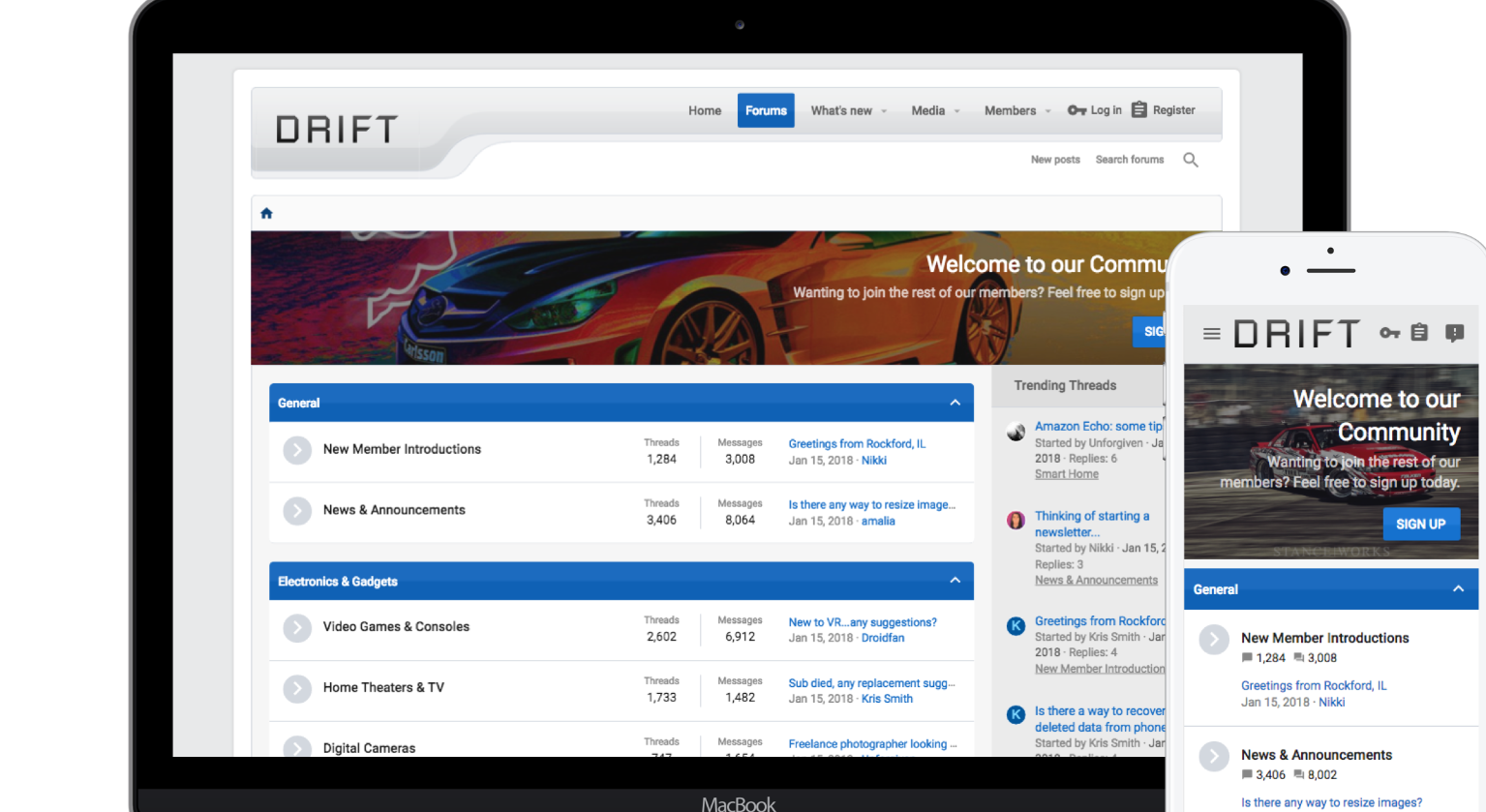Tap the phone login key icon
1486x812 pixels.
[x=1390, y=333]
